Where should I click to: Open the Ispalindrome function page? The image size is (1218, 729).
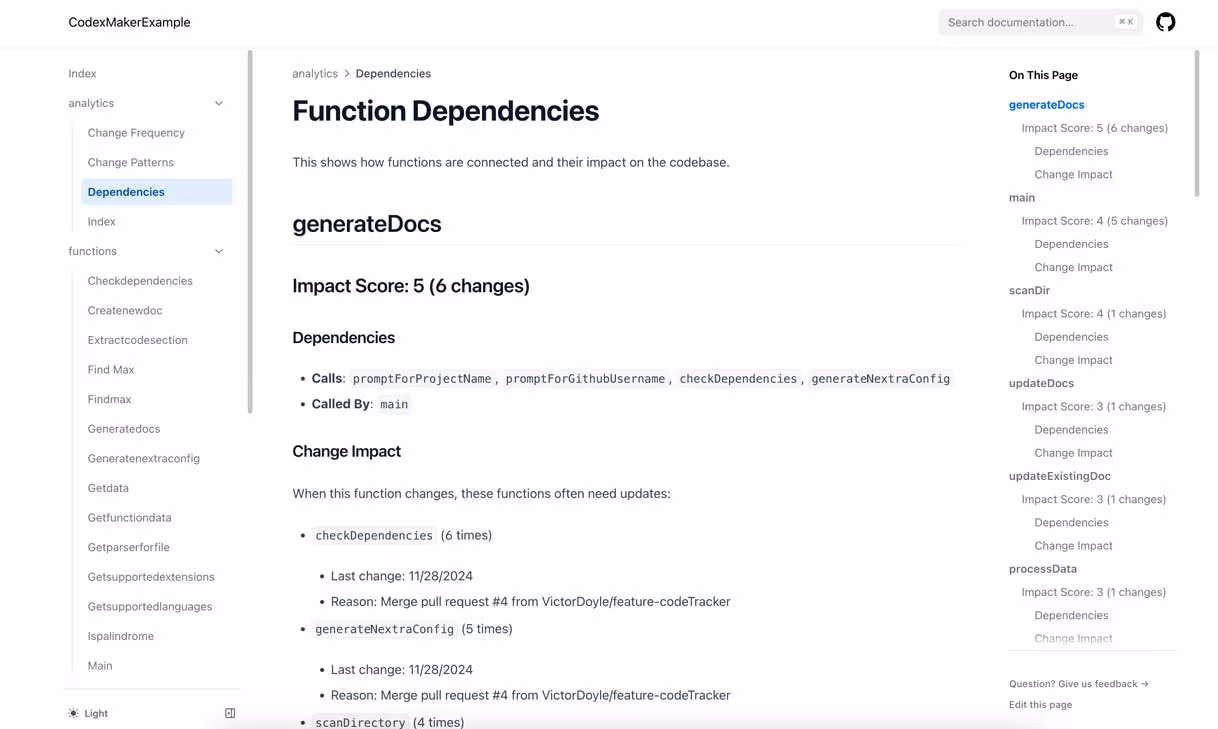120,635
